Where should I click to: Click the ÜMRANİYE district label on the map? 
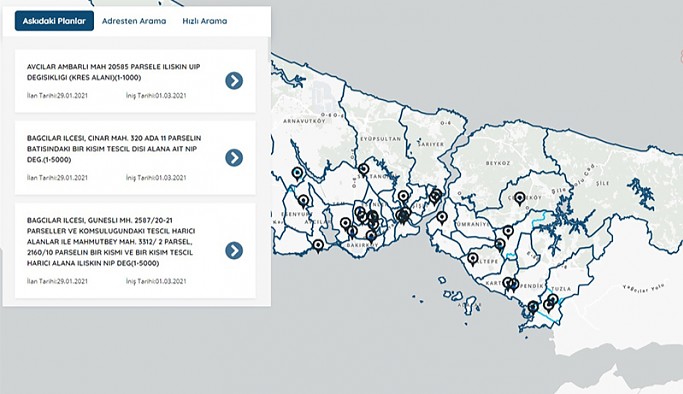(x=472, y=224)
